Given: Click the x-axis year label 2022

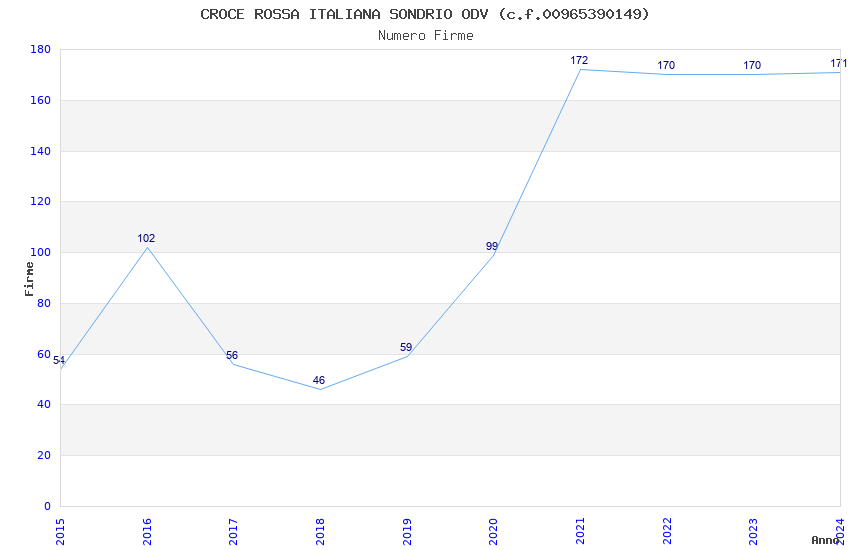Looking at the screenshot, I should [x=667, y=532].
